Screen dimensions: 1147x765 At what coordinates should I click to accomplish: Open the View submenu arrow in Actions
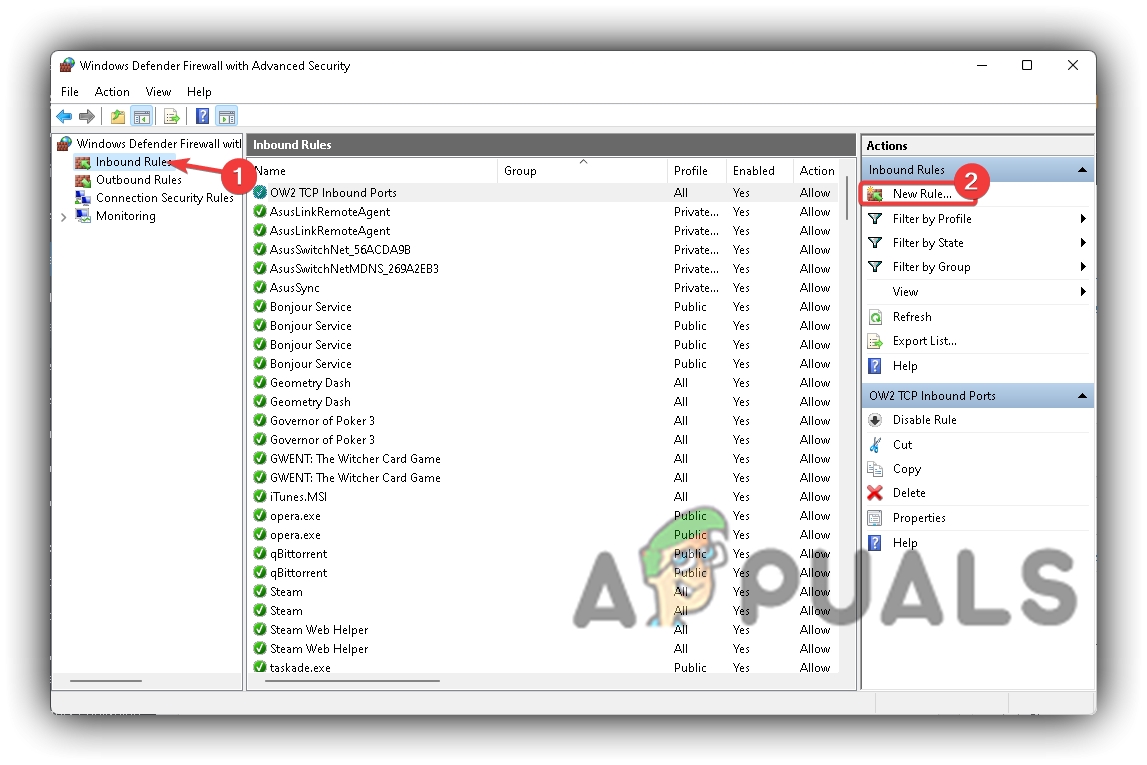pyautogui.click(x=1083, y=292)
